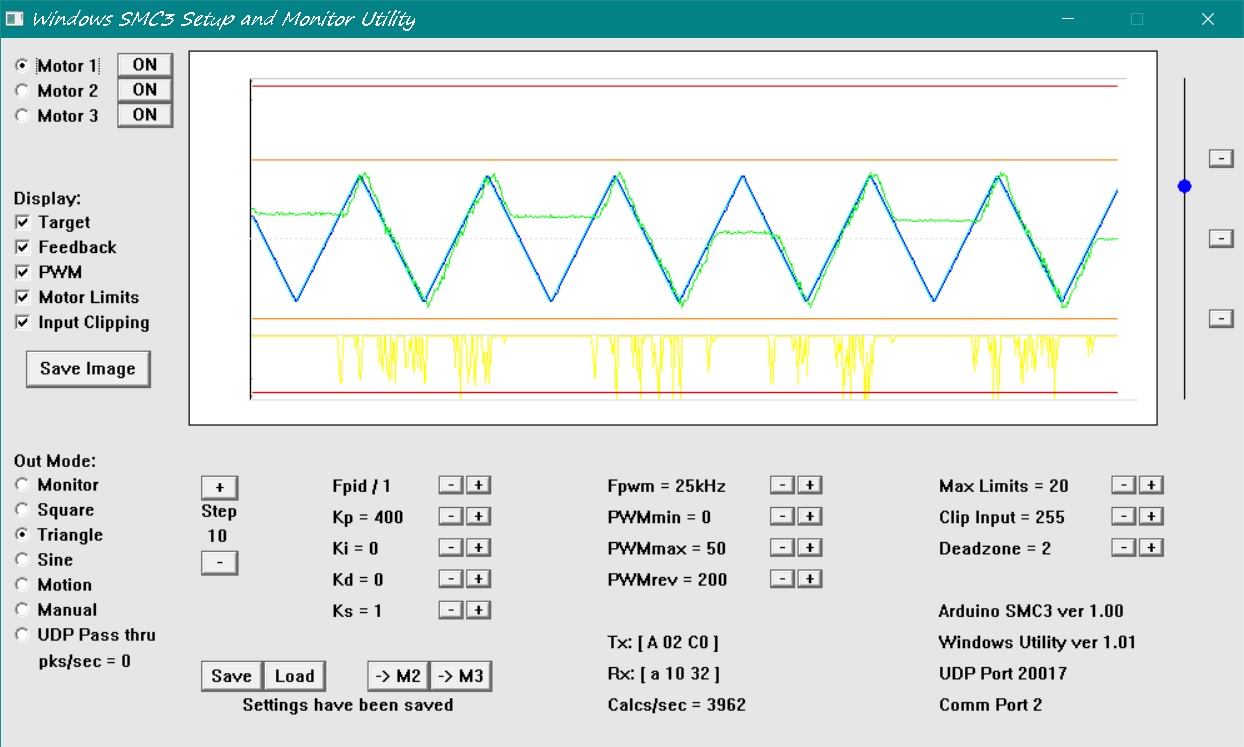Screen dimensions: 1244x747
Task: Click the top minus button beside slider
Action: click(x=1221, y=158)
